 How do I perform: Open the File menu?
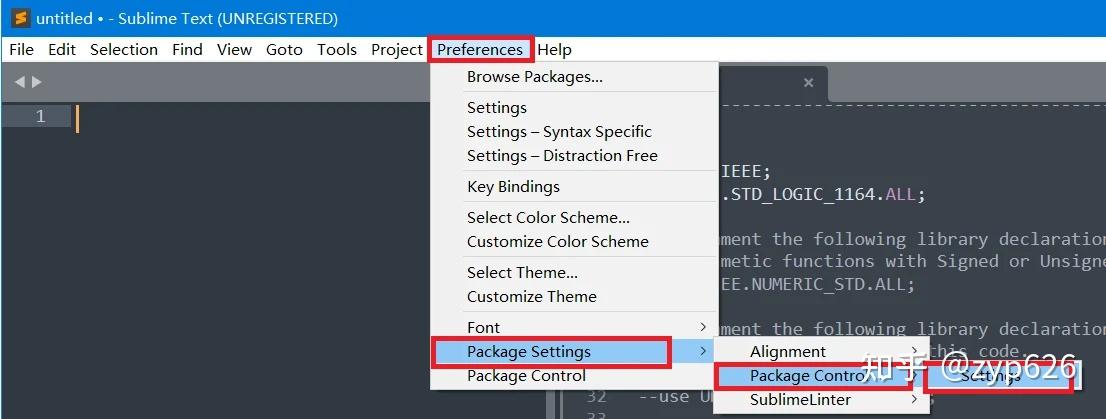coord(21,49)
